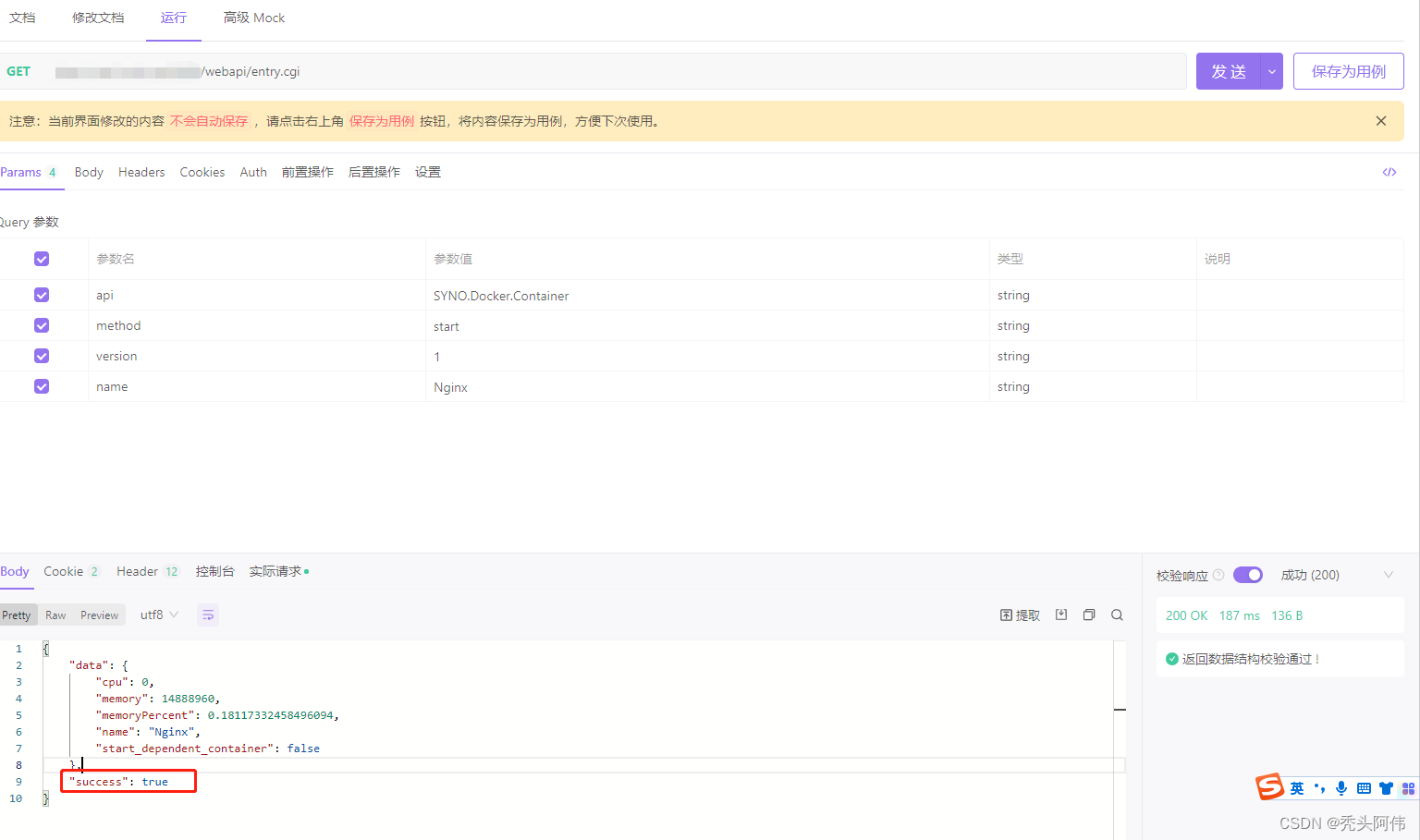Uncheck the method parameter checkbox
The height and width of the screenshot is (840, 1420).
click(x=42, y=325)
